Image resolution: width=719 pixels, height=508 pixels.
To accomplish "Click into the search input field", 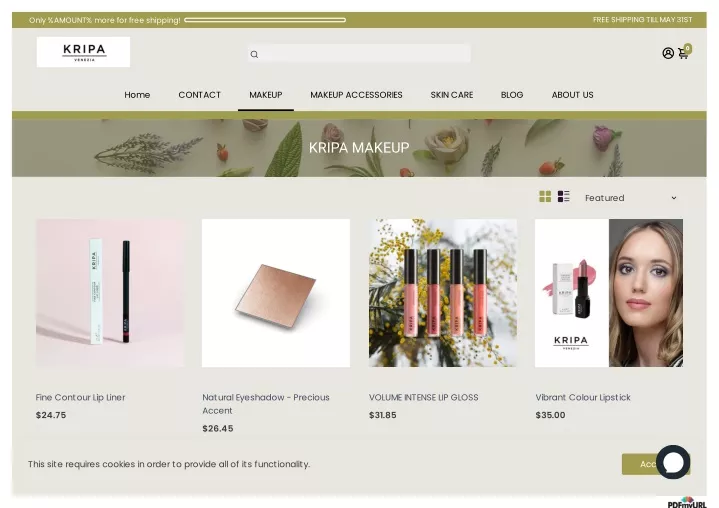I will (360, 54).
